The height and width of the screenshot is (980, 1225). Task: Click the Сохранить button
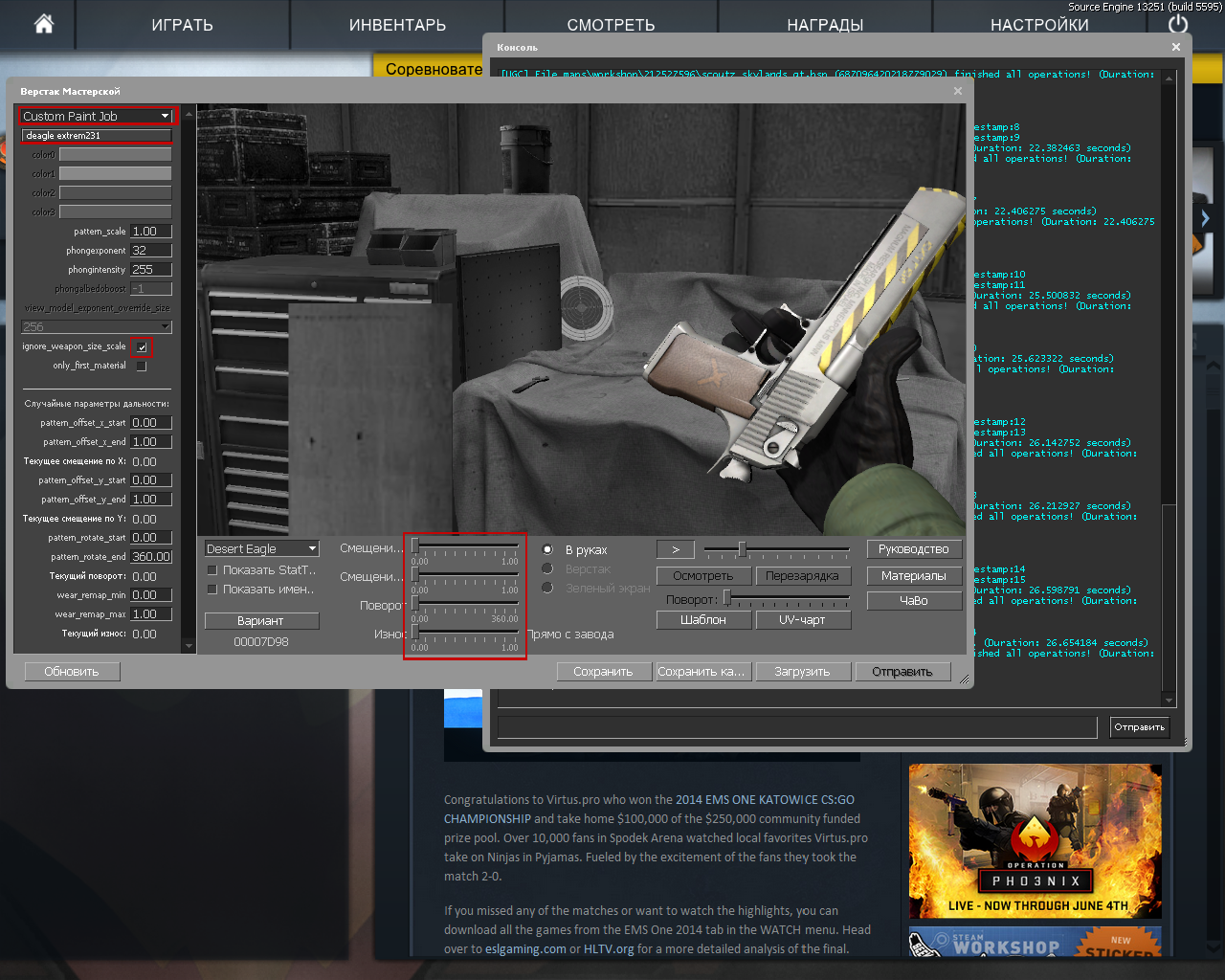click(x=603, y=671)
